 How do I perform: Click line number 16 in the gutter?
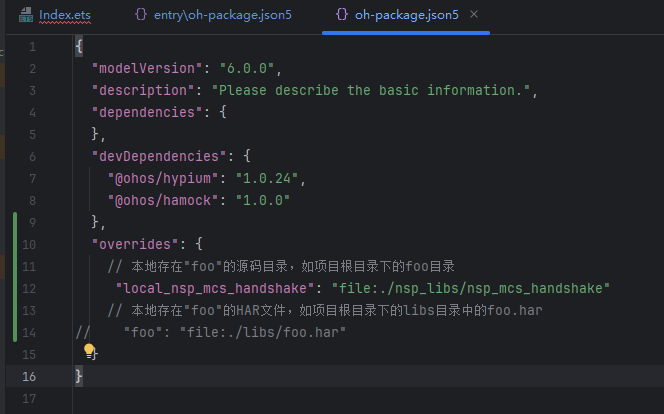click(29, 376)
